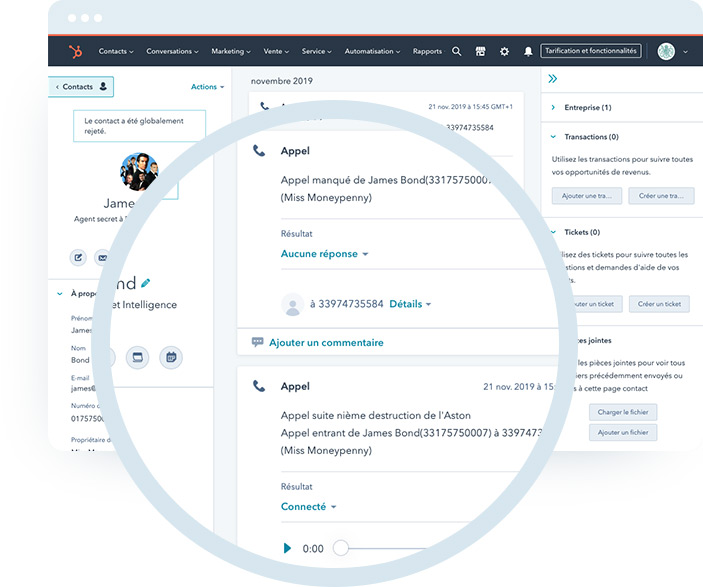The image size is (703, 587).
Task: Click the account avatar in navbar
Action: point(666,52)
